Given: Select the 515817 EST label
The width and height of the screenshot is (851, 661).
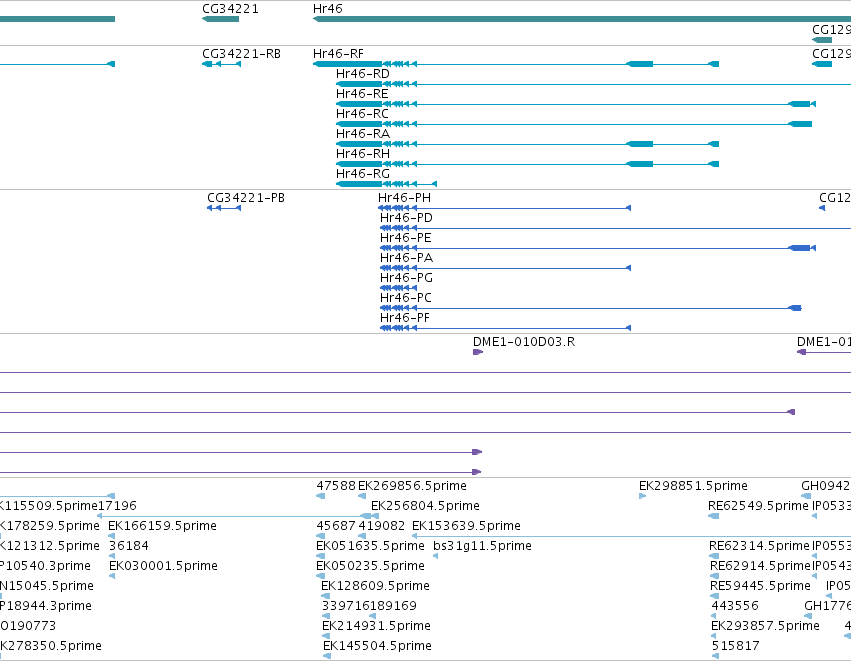Looking at the screenshot, I should [x=735, y=646].
